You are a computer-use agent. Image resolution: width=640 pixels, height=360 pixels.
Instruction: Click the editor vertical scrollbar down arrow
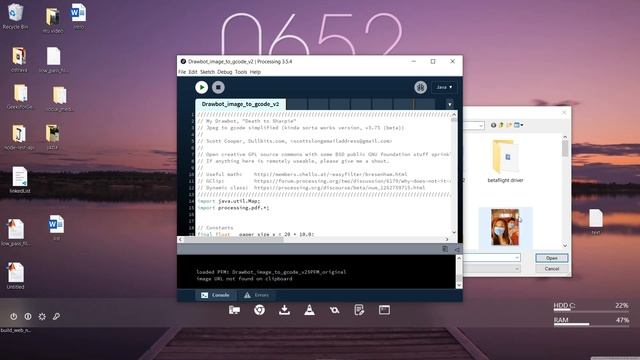point(453,232)
